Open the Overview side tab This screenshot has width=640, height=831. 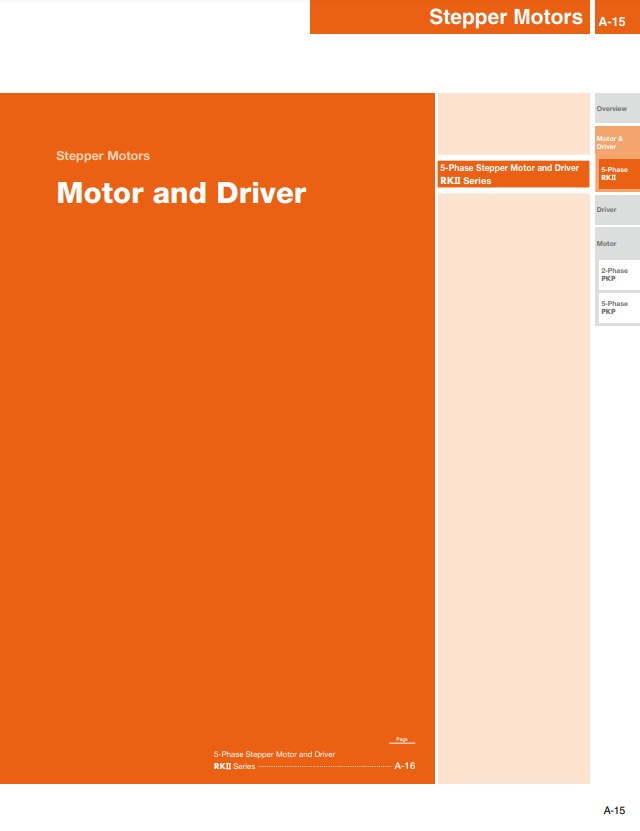pyautogui.click(x=617, y=108)
